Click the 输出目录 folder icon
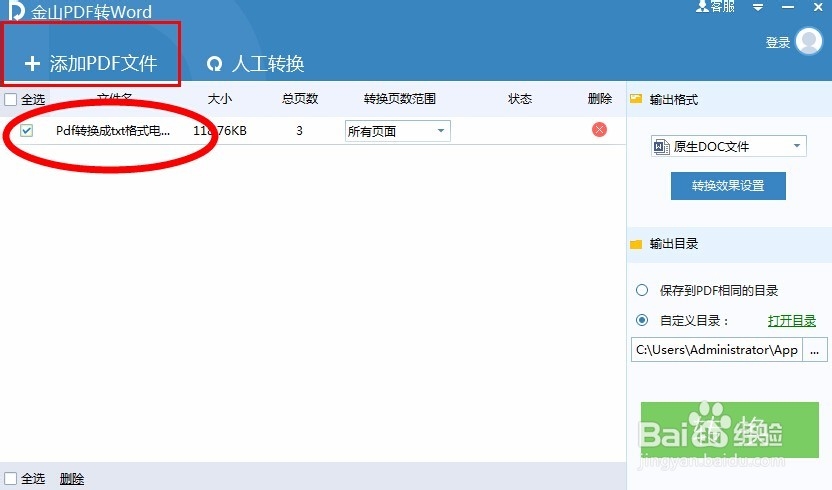Screen dimensions: 832x490 coord(636,244)
